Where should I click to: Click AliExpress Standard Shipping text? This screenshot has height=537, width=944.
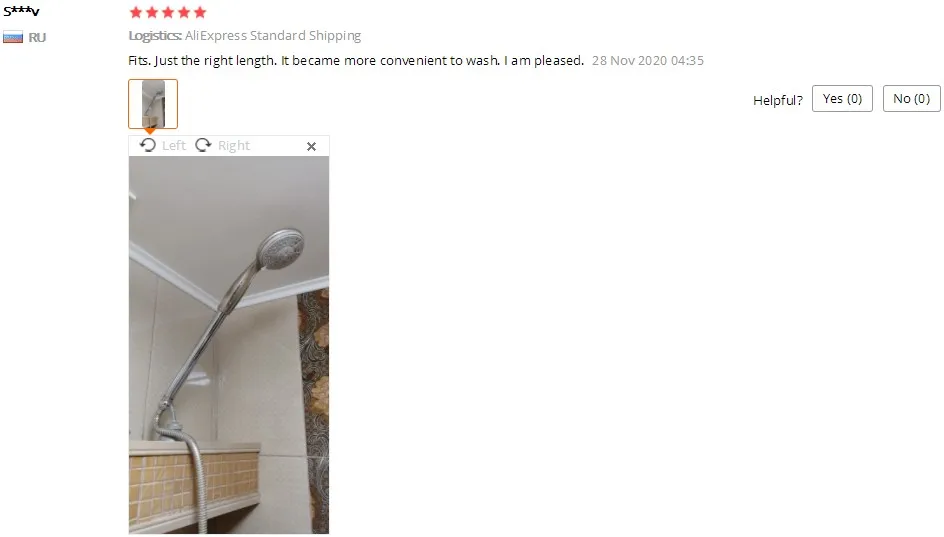pyautogui.click(x=273, y=36)
